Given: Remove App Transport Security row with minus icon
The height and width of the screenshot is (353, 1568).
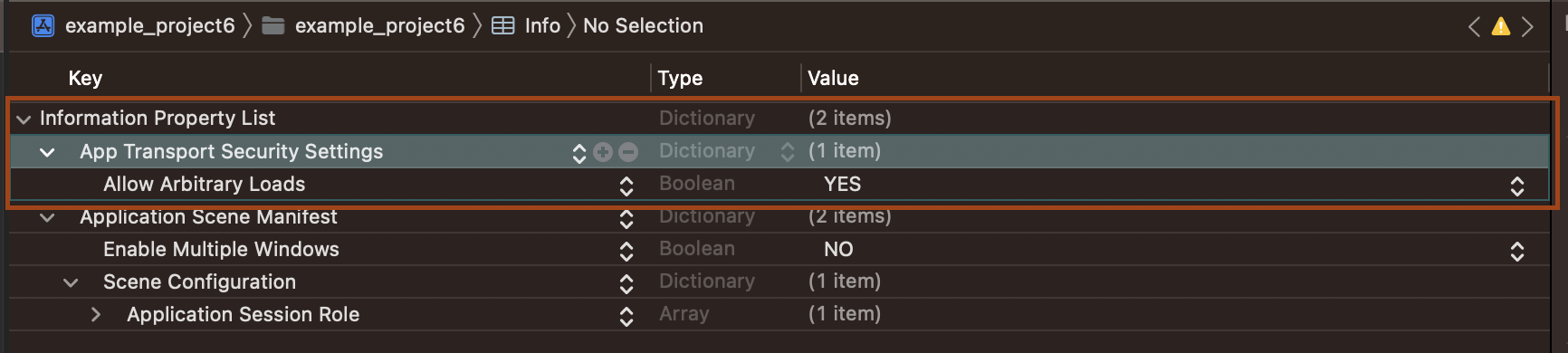Looking at the screenshot, I should pos(628,152).
